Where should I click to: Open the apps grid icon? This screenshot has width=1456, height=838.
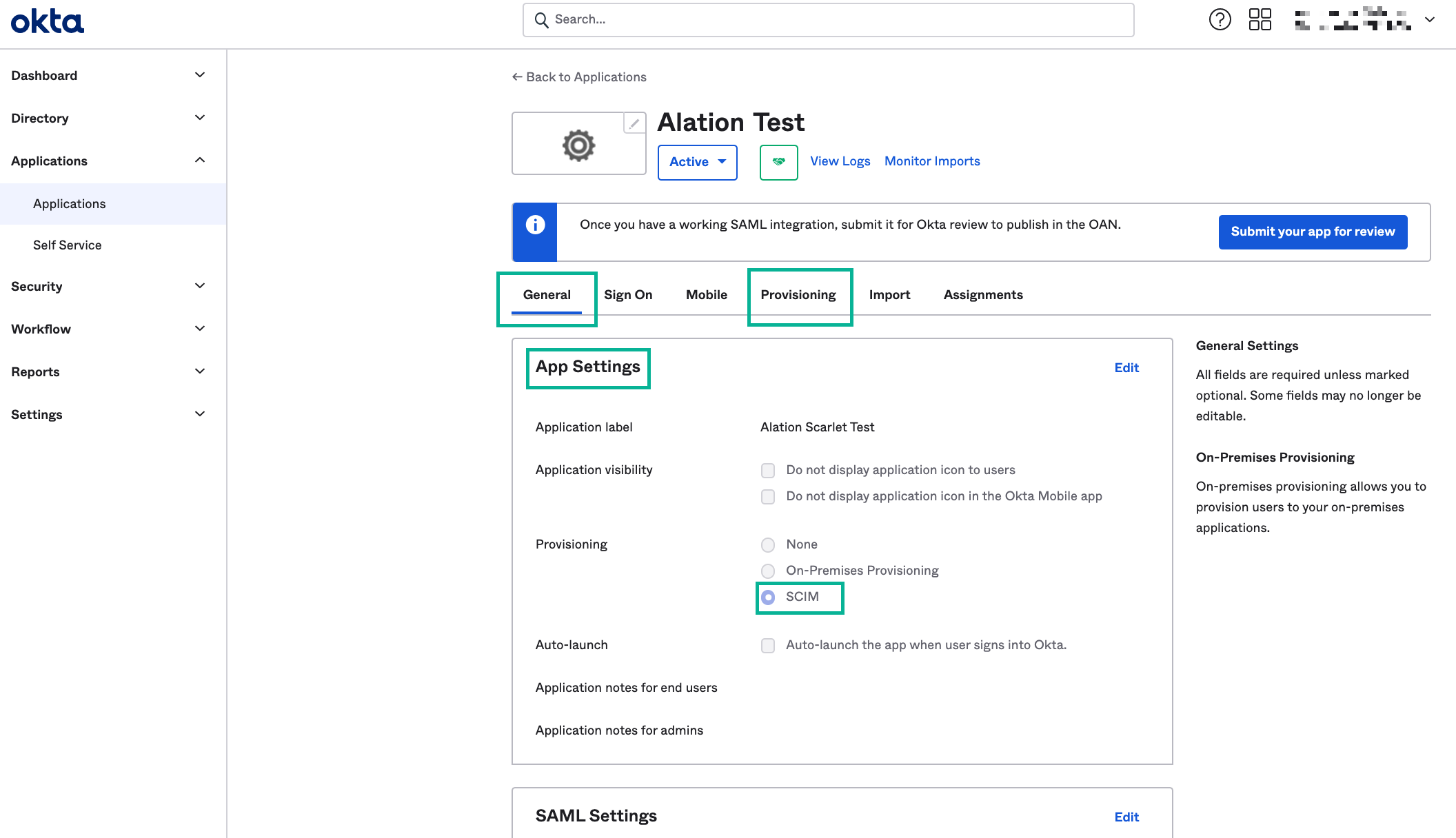[1260, 19]
